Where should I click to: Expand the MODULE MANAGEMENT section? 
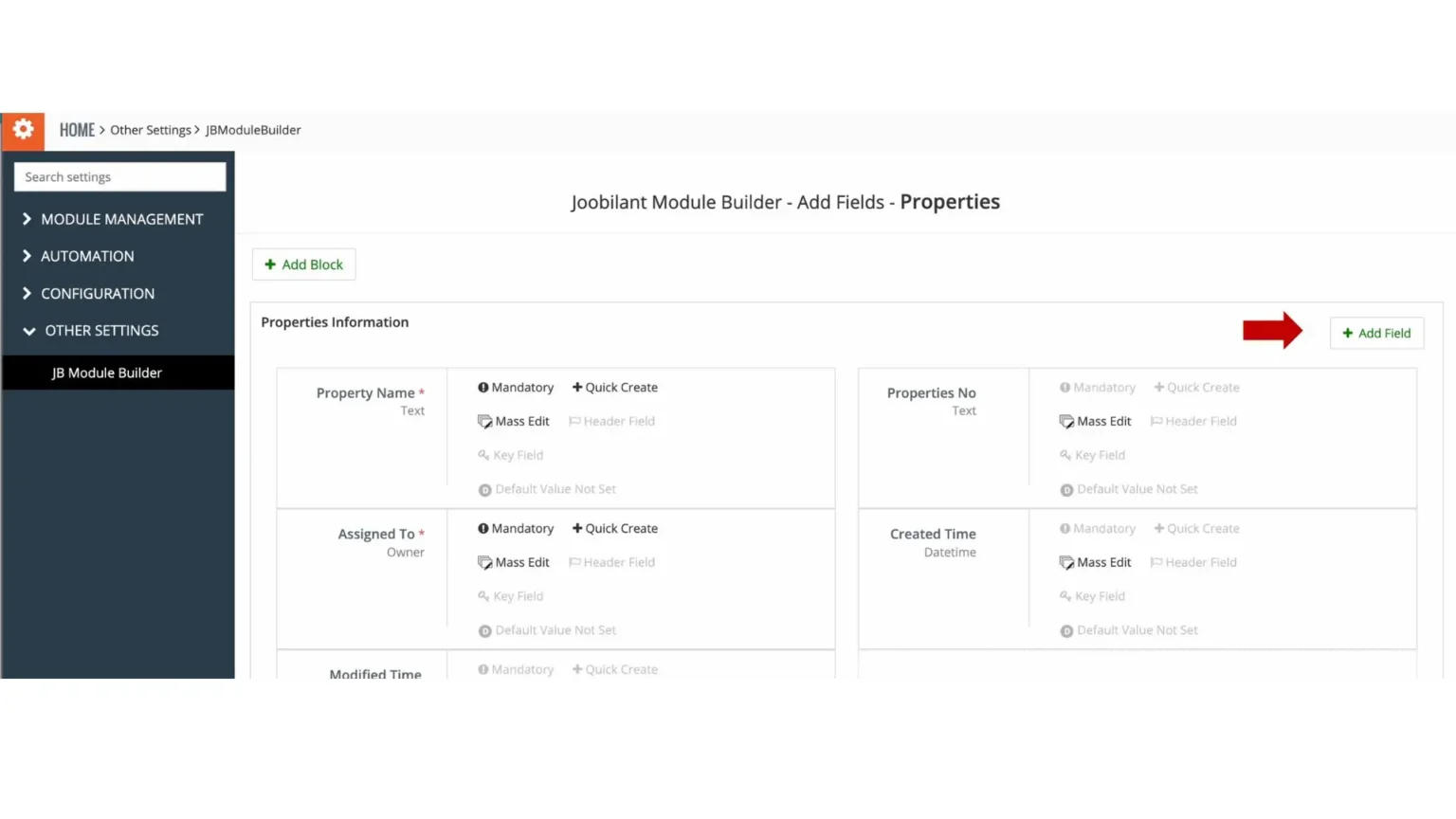[x=122, y=219]
